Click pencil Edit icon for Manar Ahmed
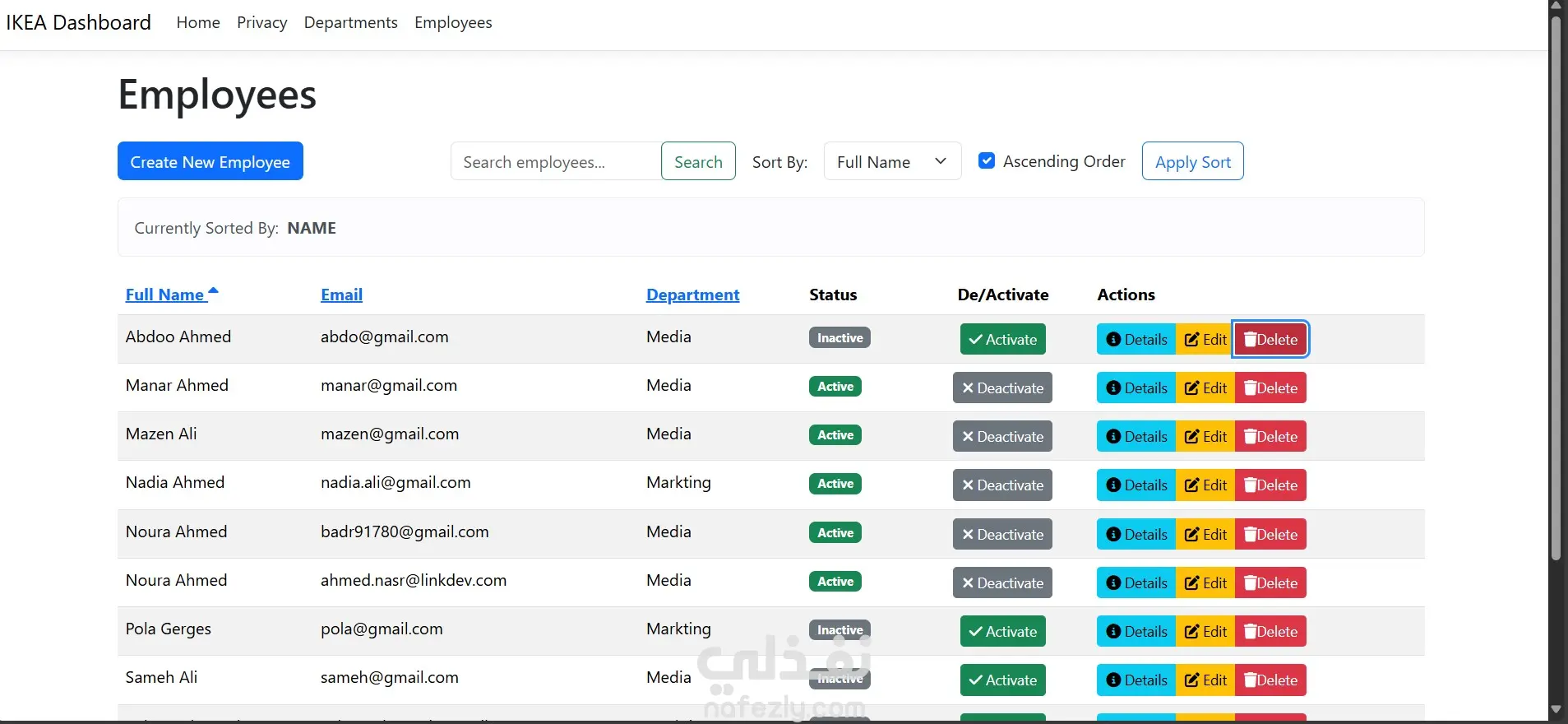 [1191, 388]
